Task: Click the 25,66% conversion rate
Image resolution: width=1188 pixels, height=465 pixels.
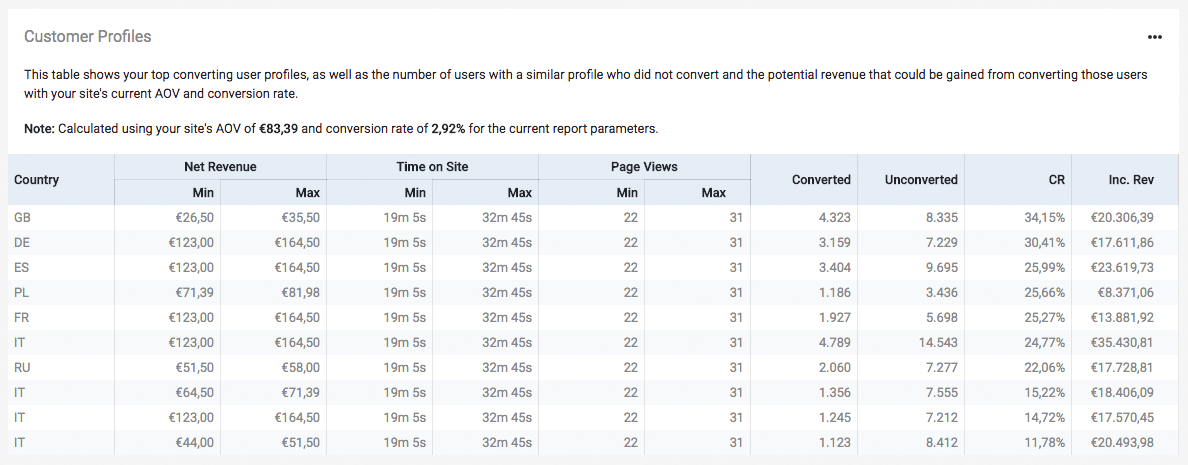Action: pyautogui.click(x=1046, y=292)
